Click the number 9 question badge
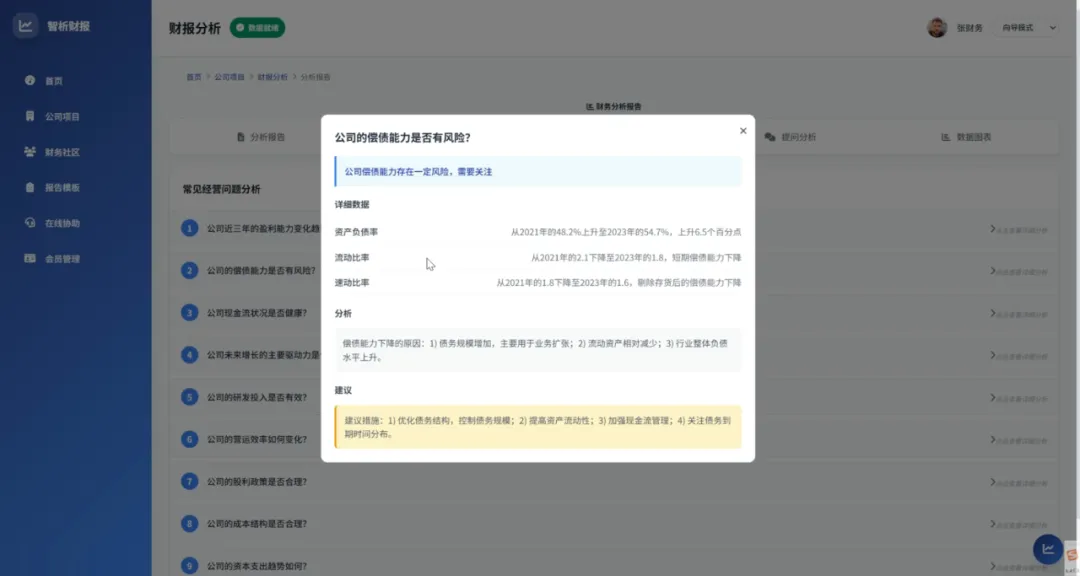Image resolution: width=1080 pixels, height=576 pixels. [x=189, y=566]
